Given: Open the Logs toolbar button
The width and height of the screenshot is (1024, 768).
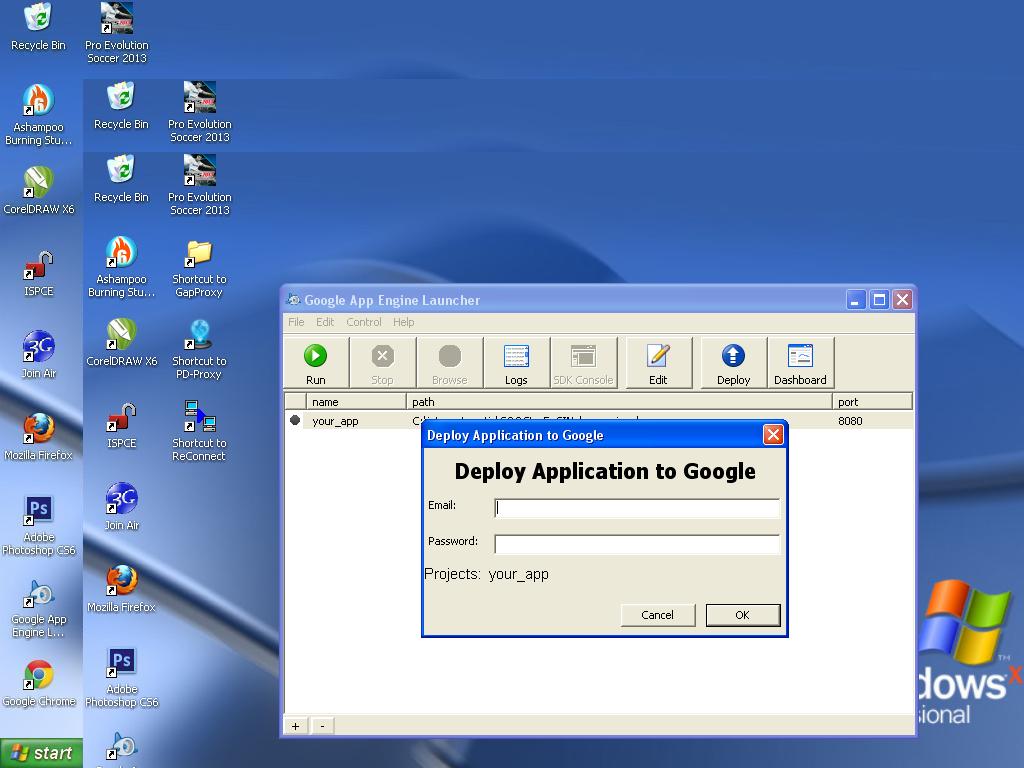Looking at the screenshot, I should (x=516, y=363).
